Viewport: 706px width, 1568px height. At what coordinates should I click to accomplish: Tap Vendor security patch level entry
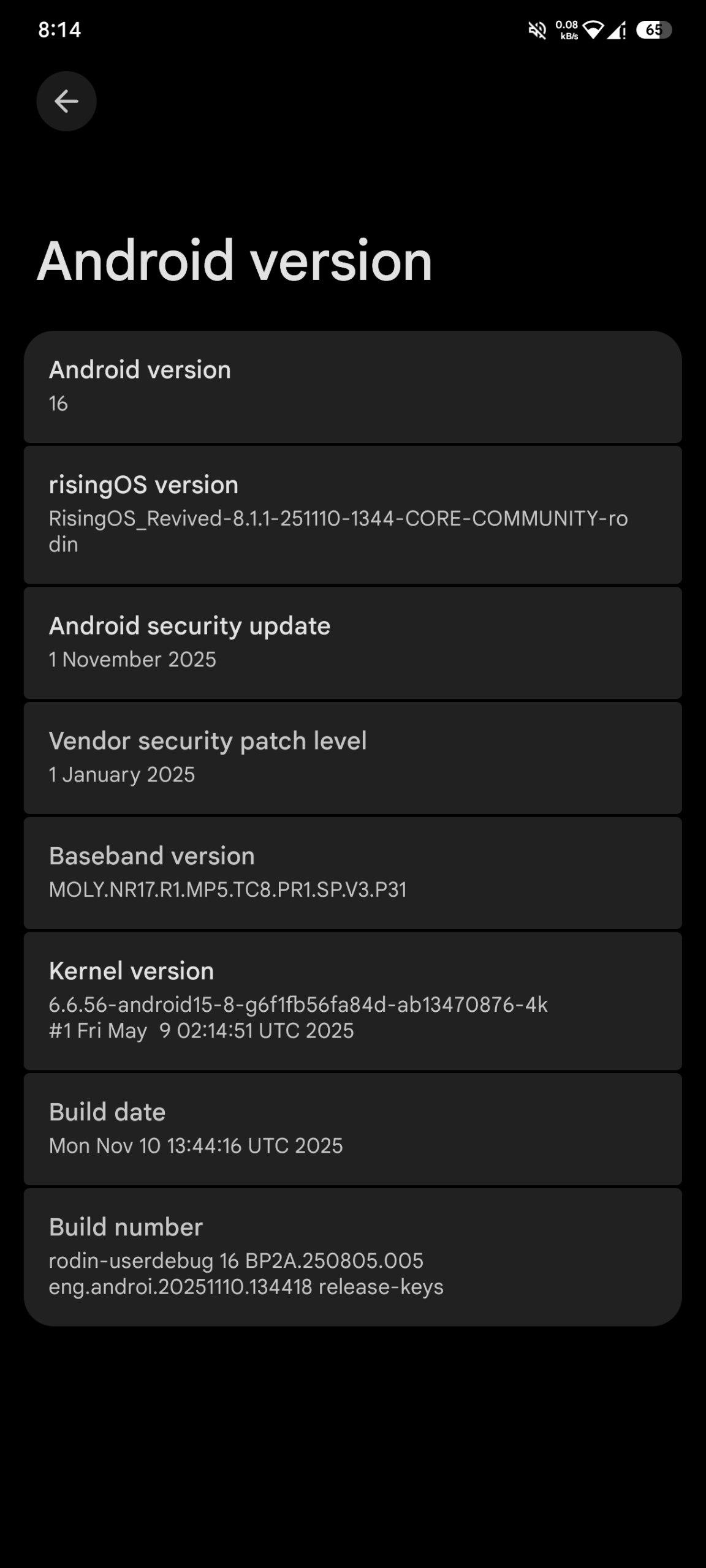point(352,758)
